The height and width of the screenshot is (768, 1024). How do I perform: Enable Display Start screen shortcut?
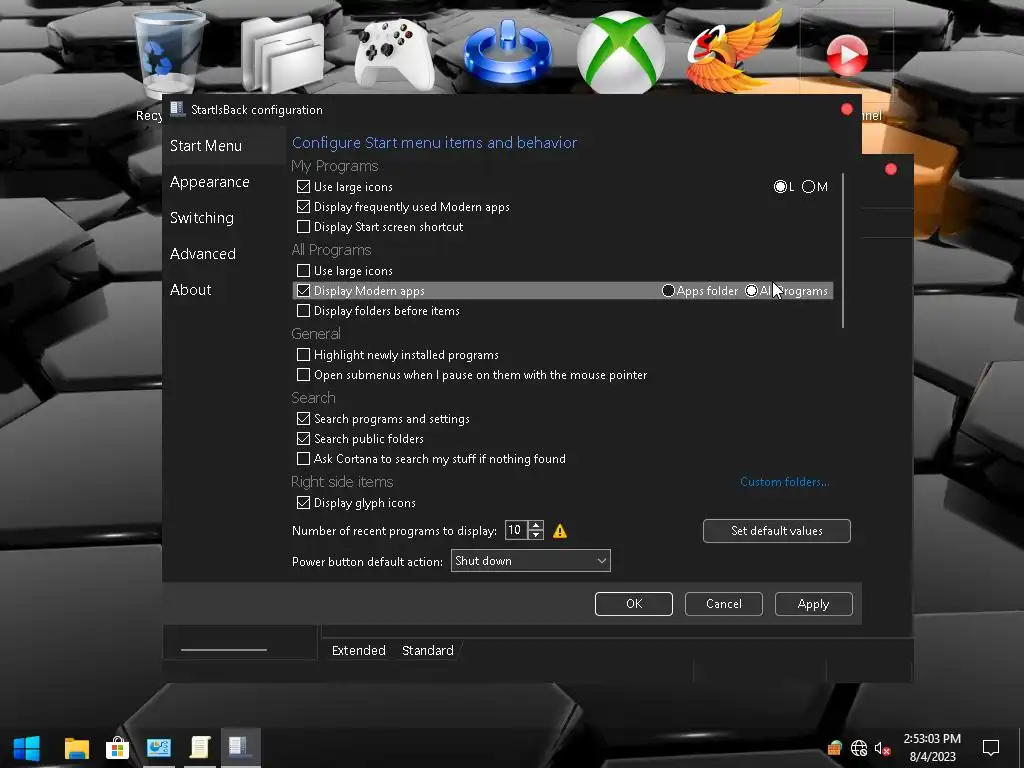click(x=303, y=227)
